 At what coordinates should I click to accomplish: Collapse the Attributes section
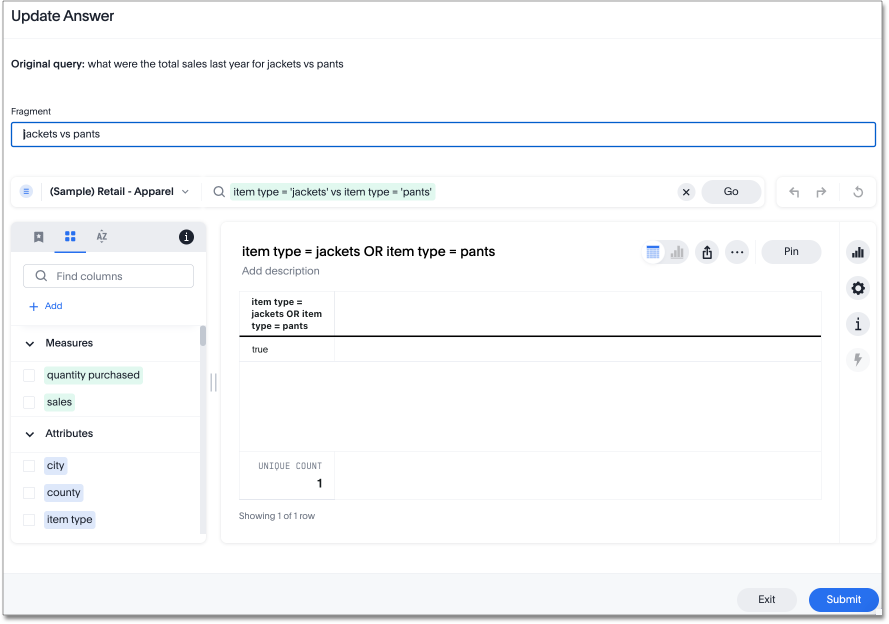click(29, 433)
